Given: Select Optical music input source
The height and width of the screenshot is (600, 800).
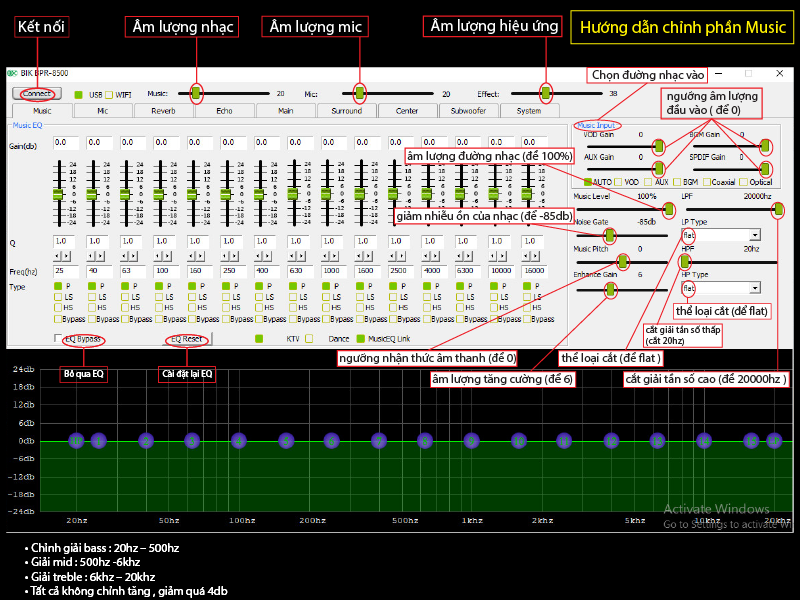Looking at the screenshot, I should pos(743,182).
